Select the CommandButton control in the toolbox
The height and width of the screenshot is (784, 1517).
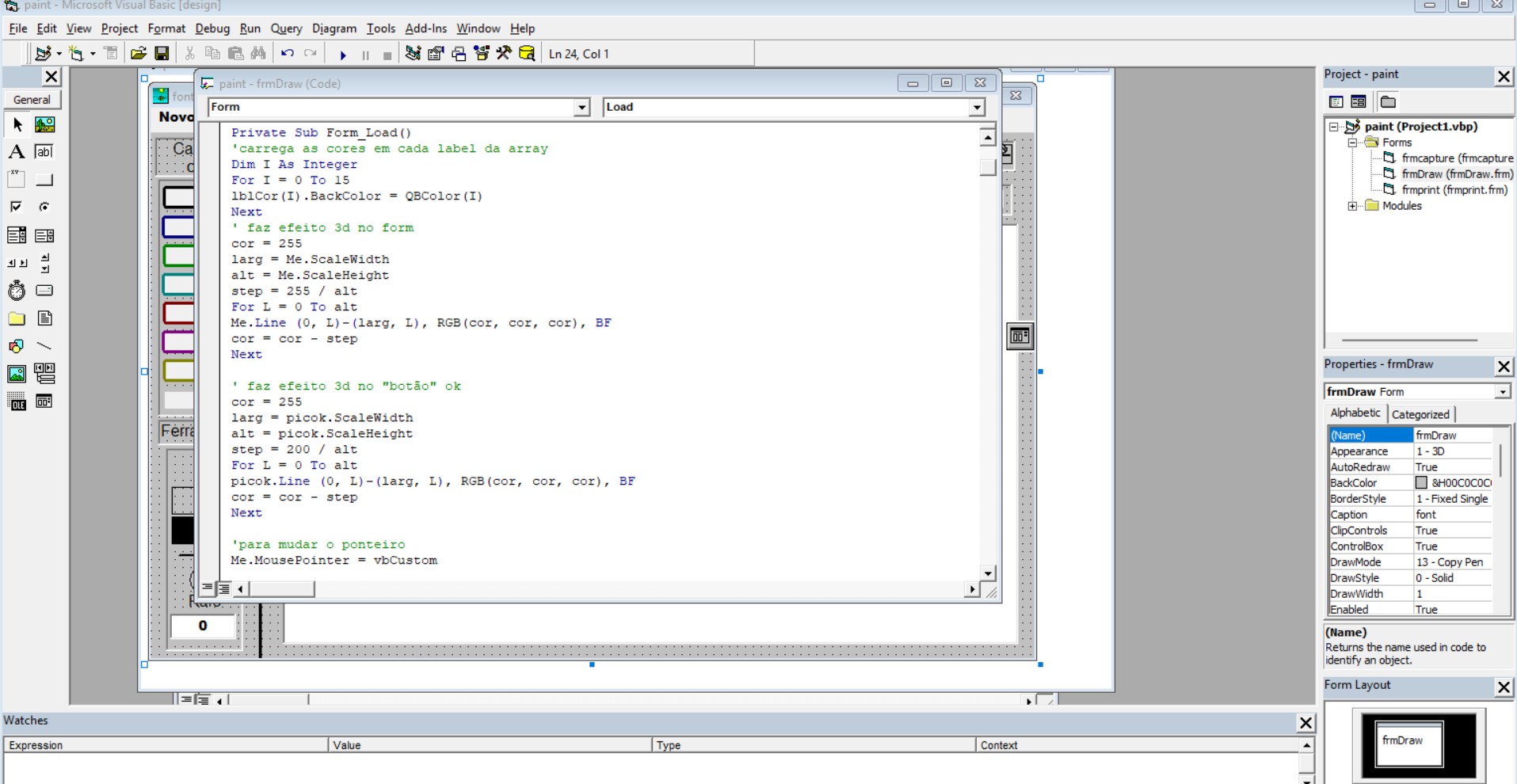tap(44, 179)
